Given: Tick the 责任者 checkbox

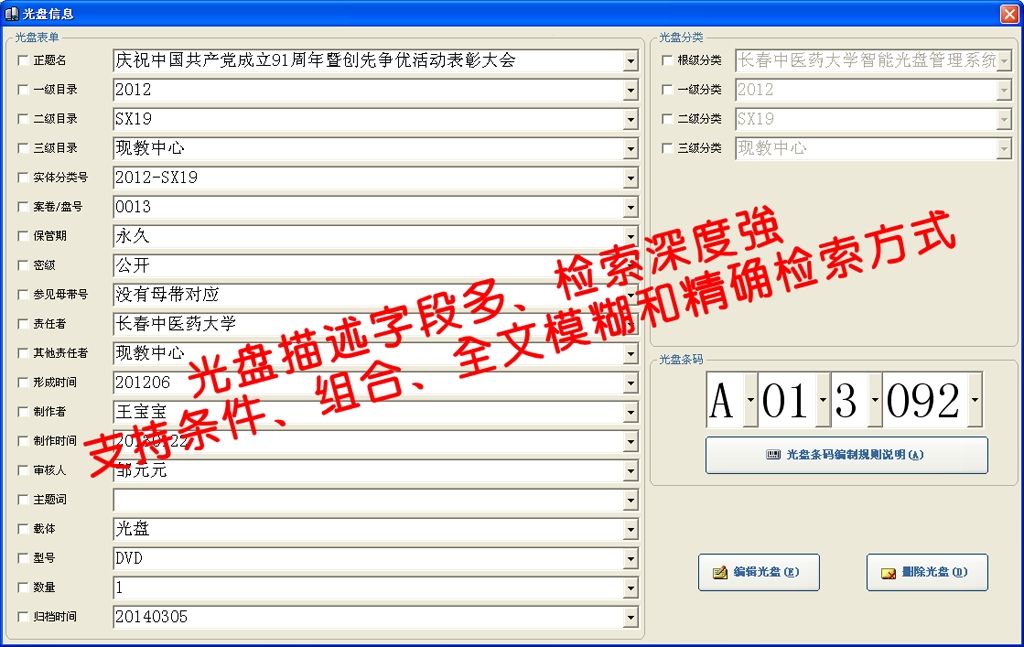Looking at the screenshot, I should tap(23, 325).
